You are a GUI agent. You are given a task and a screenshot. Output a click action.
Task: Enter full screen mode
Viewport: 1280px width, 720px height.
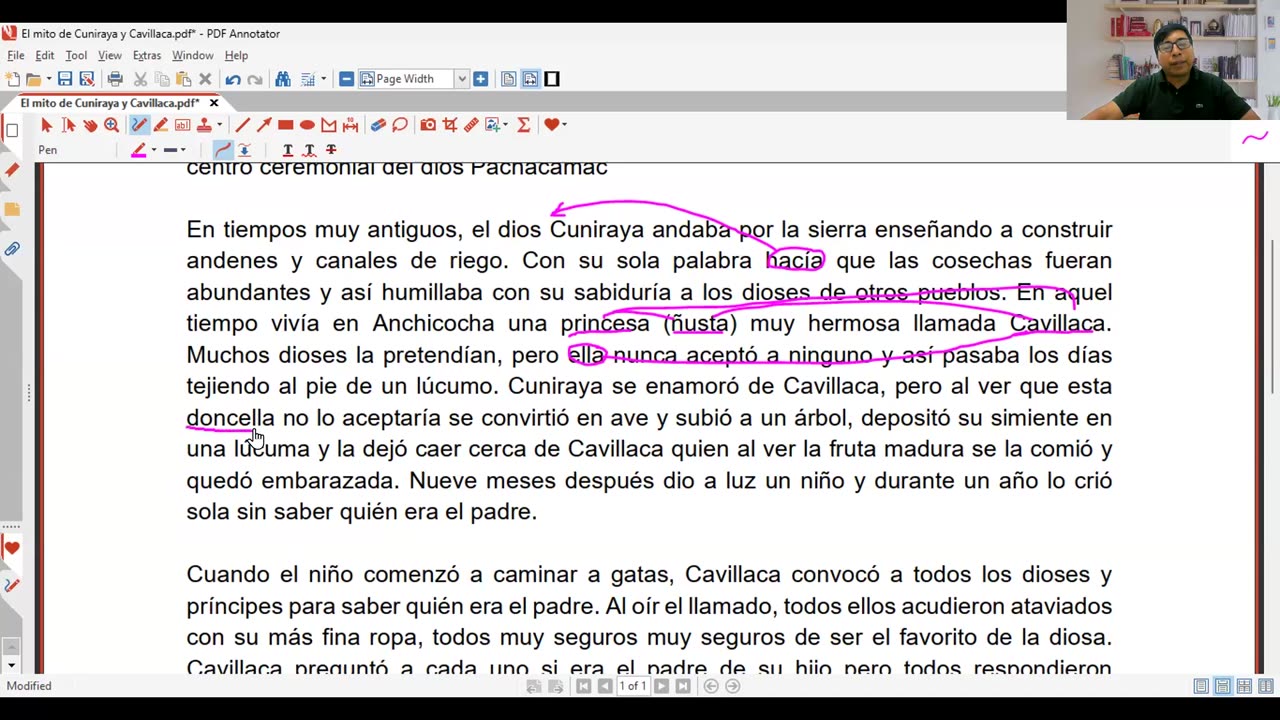pyautogui.click(x=552, y=79)
